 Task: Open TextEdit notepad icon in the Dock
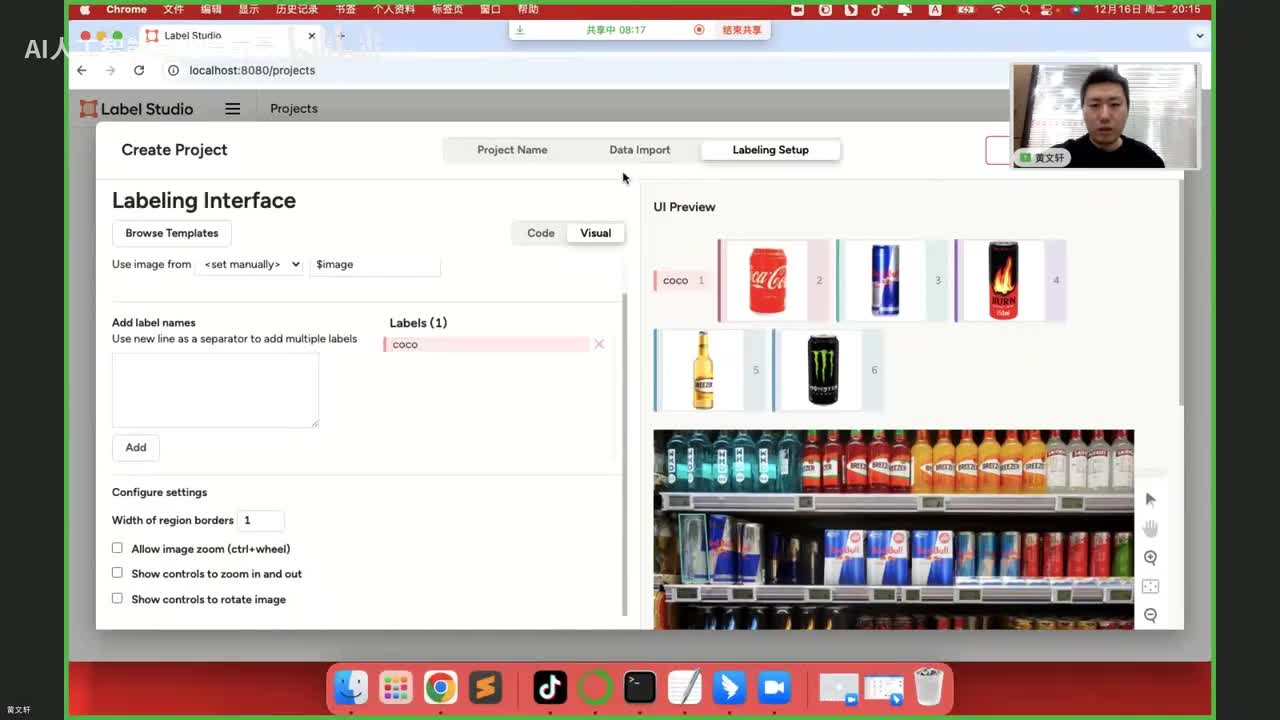[685, 687]
